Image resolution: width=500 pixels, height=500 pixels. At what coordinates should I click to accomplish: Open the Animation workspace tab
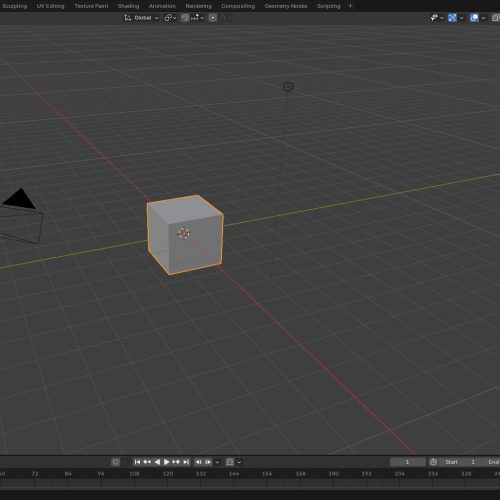pyautogui.click(x=162, y=6)
